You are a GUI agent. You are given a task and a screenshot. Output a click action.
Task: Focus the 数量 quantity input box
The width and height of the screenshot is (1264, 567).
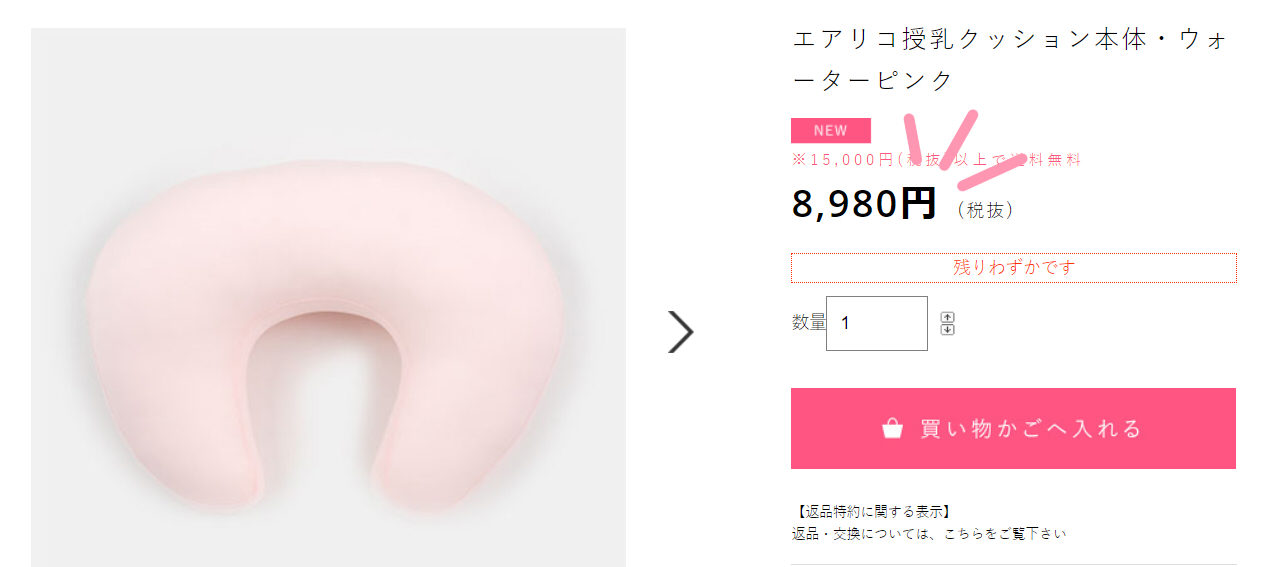[877, 323]
